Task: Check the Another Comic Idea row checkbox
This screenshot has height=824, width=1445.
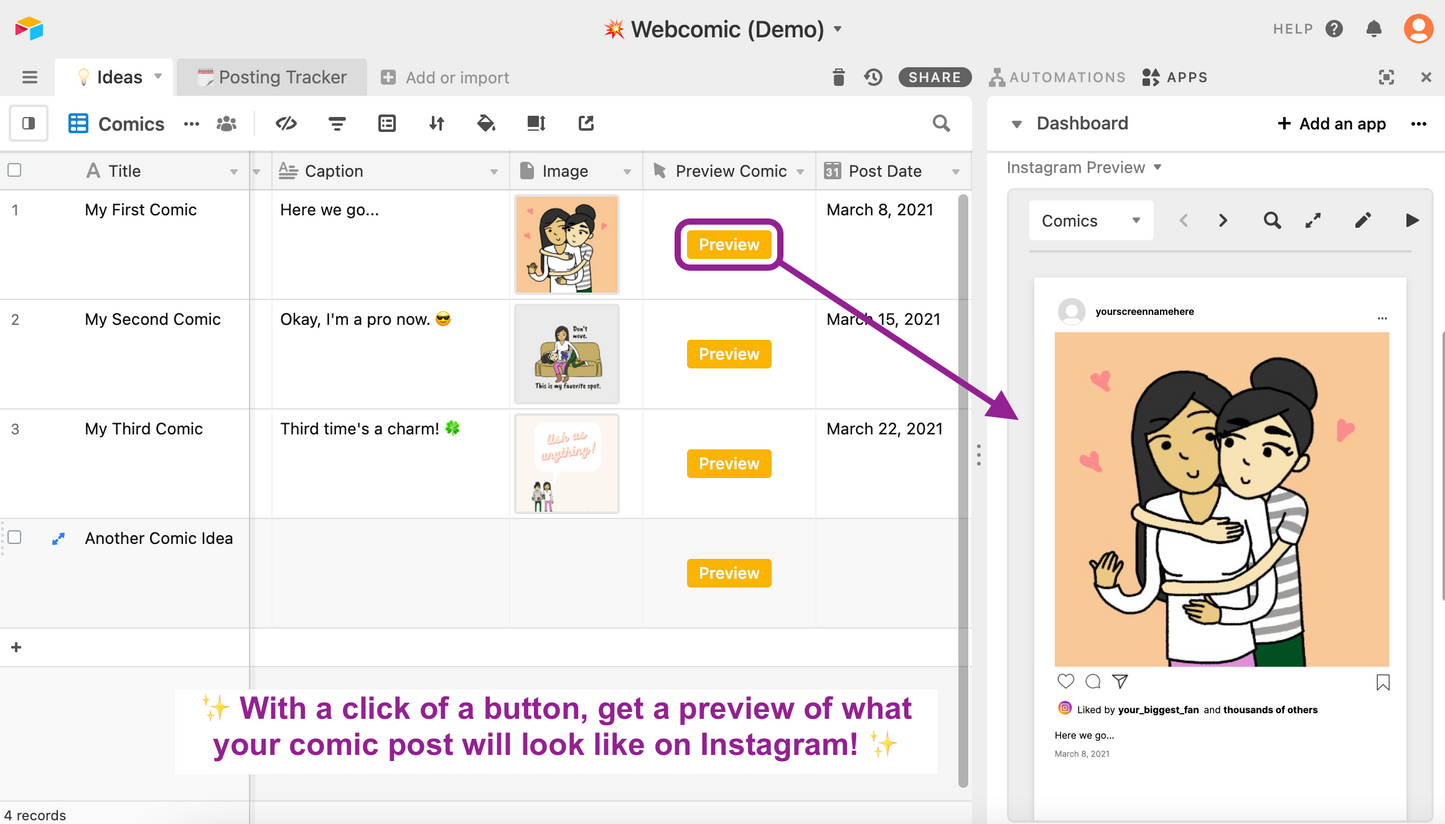Action: pos(14,538)
